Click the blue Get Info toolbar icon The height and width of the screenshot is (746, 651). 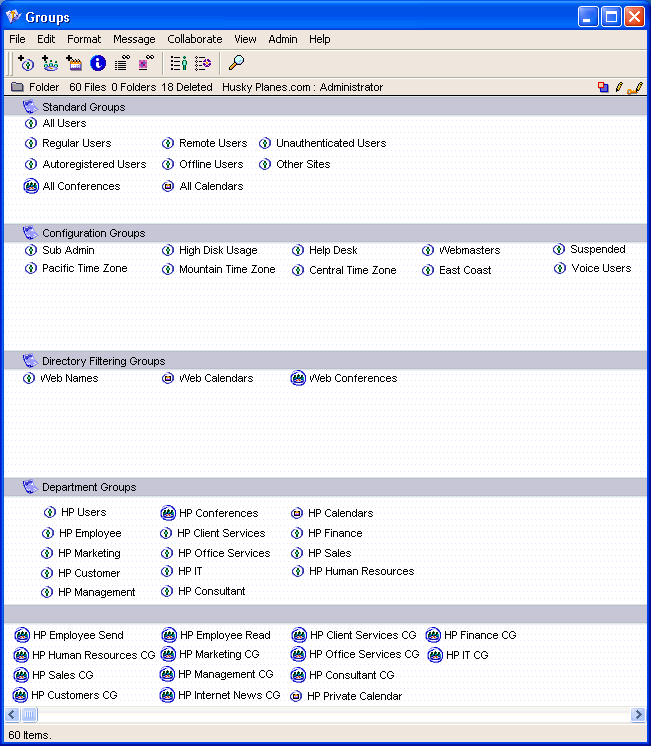(98, 63)
